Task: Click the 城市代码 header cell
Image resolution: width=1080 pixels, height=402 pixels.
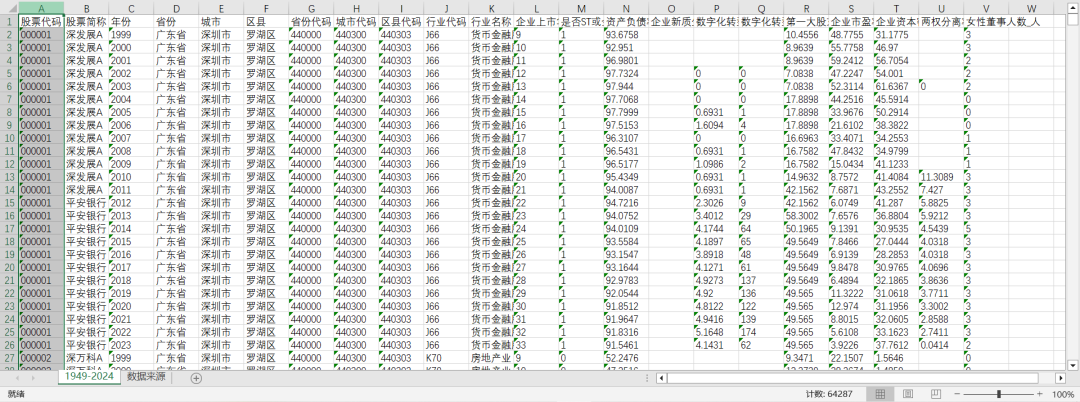Action: tap(355, 22)
